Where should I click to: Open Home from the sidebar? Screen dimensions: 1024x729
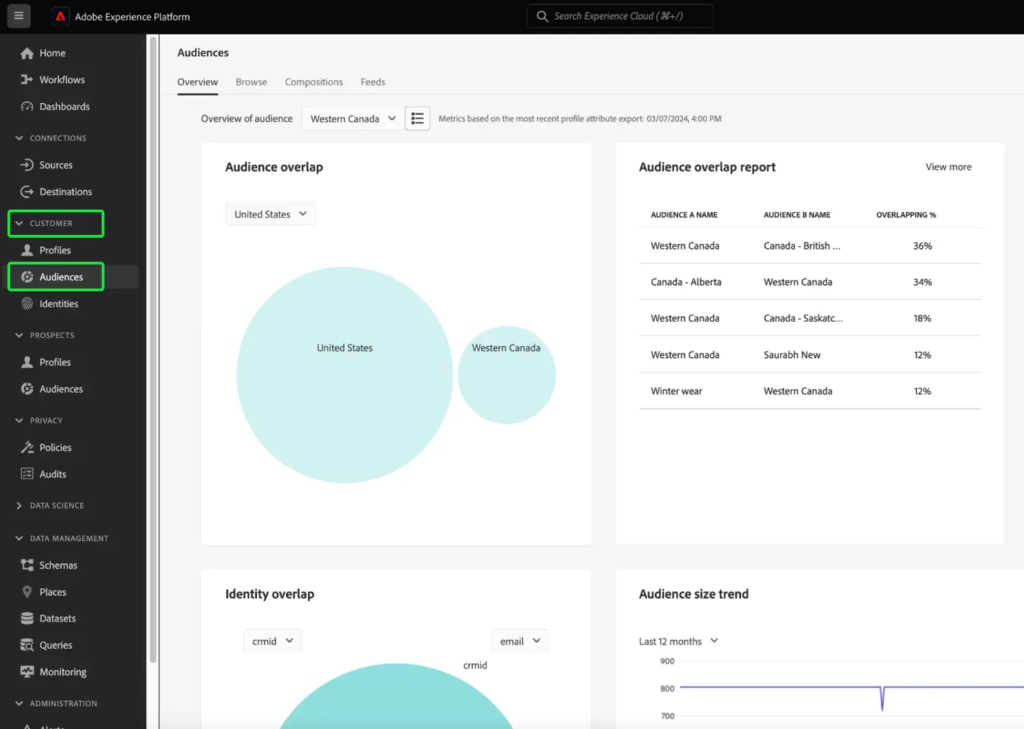coord(52,53)
